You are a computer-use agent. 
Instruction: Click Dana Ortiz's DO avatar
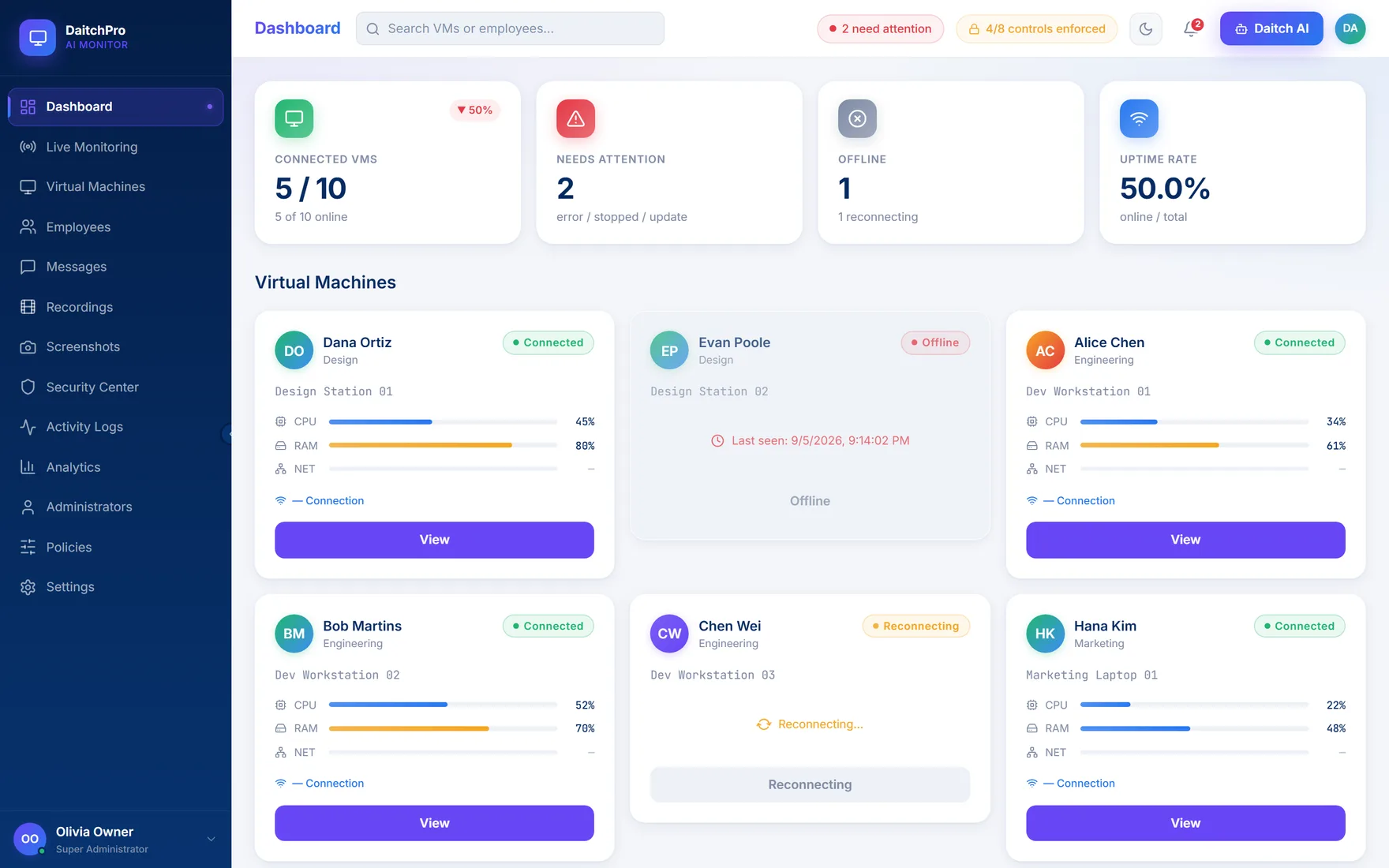point(294,350)
